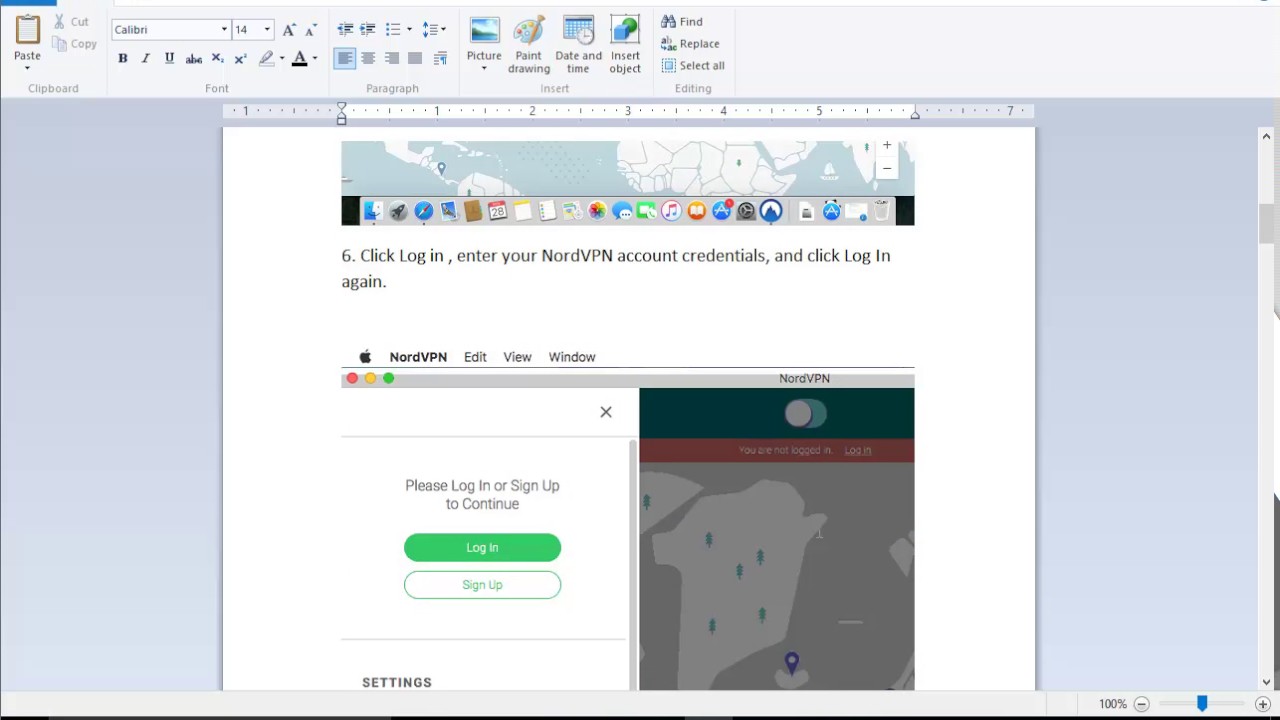Image resolution: width=1280 pixels, height=720 pixels.
Task: Click the Cut scissors button
Action: tap(70, 21)
